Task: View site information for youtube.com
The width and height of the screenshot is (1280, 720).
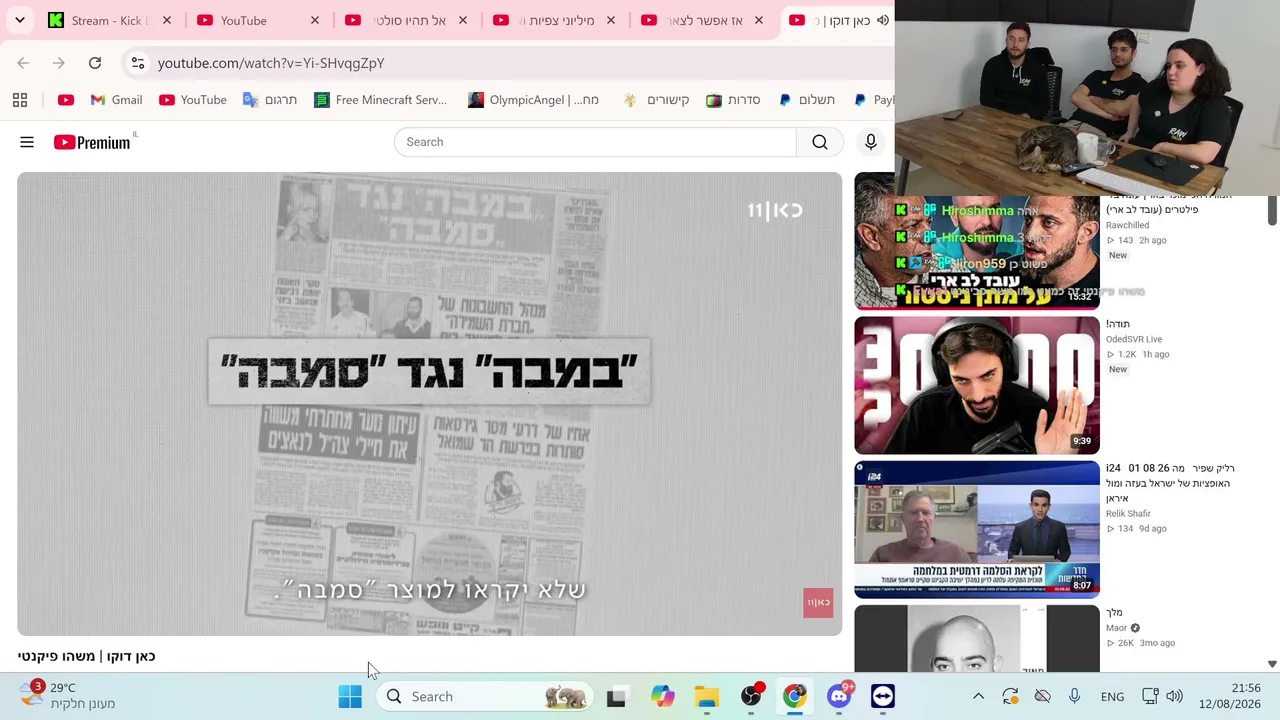Action: 138,63
